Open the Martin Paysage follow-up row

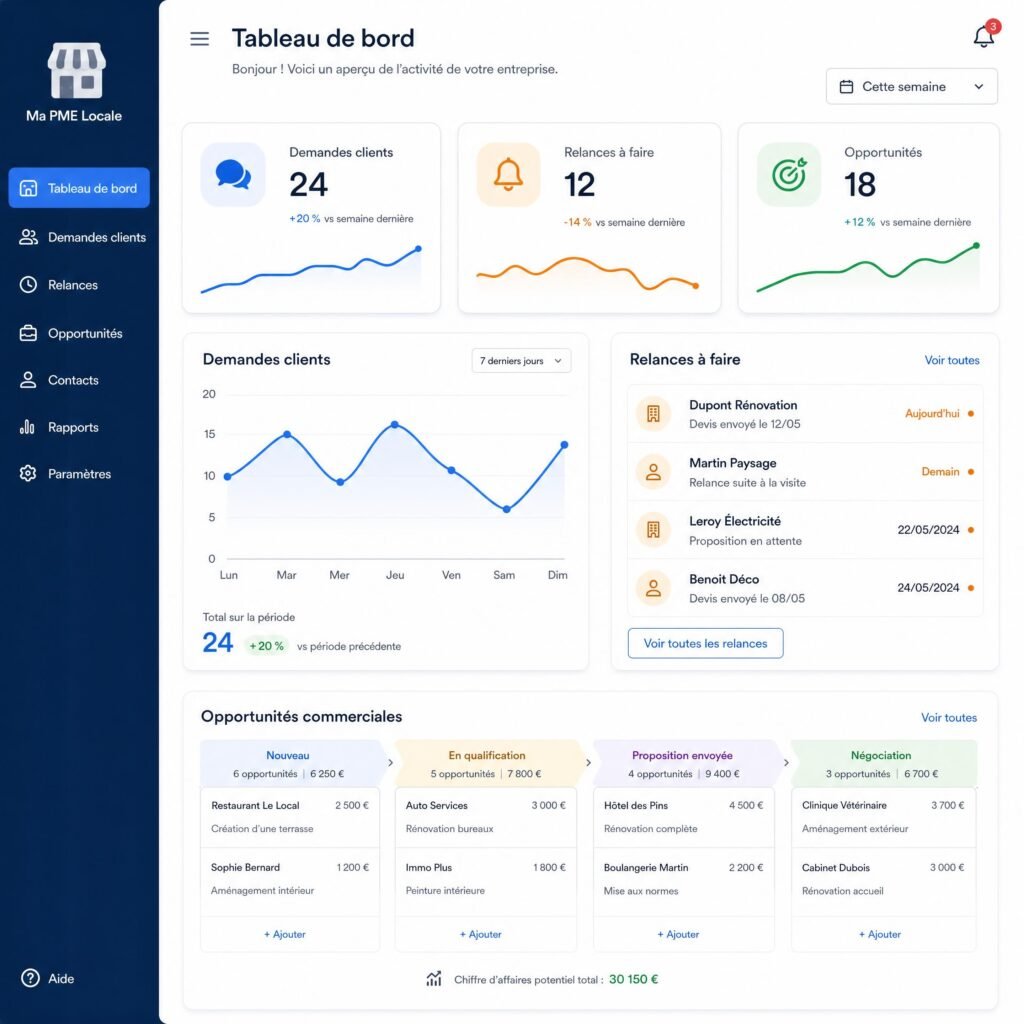pos(805,472)
